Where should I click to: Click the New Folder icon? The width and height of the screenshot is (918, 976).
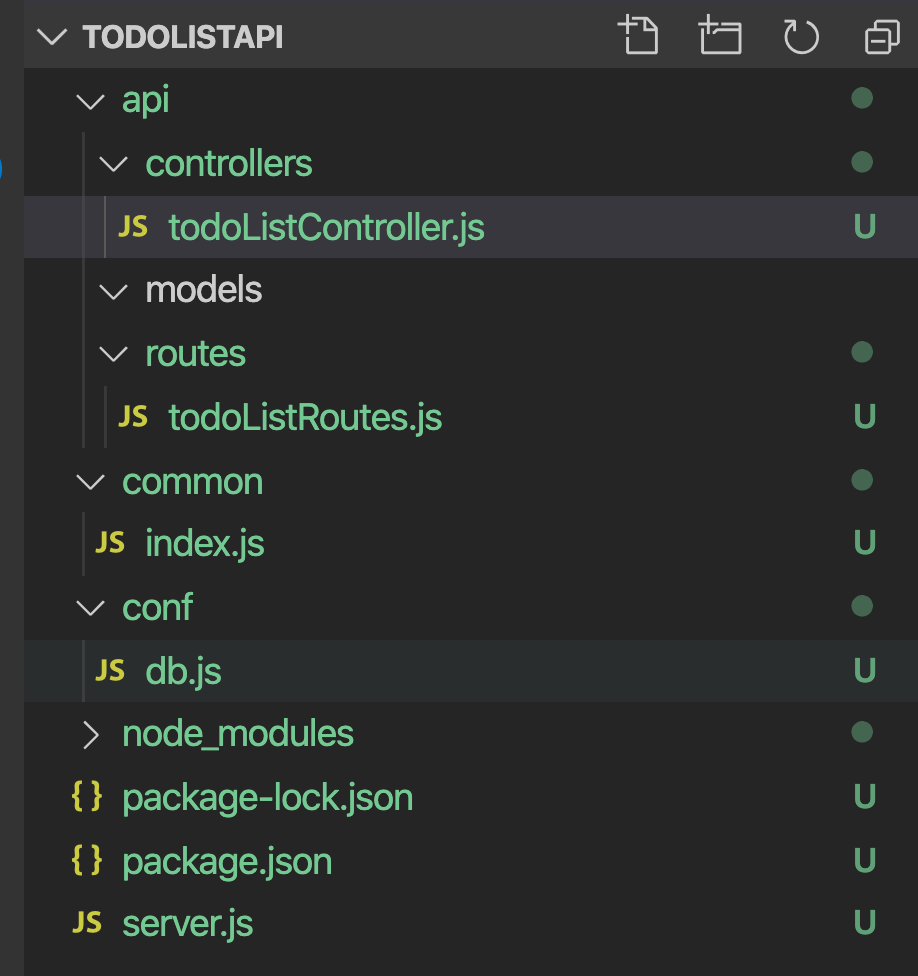point(720,37)
